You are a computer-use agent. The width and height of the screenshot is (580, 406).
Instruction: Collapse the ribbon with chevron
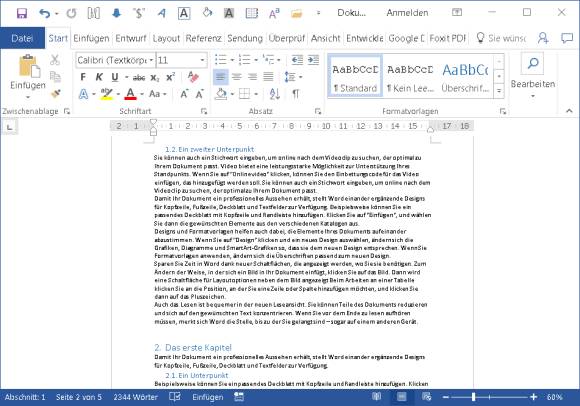click(569, 111)
